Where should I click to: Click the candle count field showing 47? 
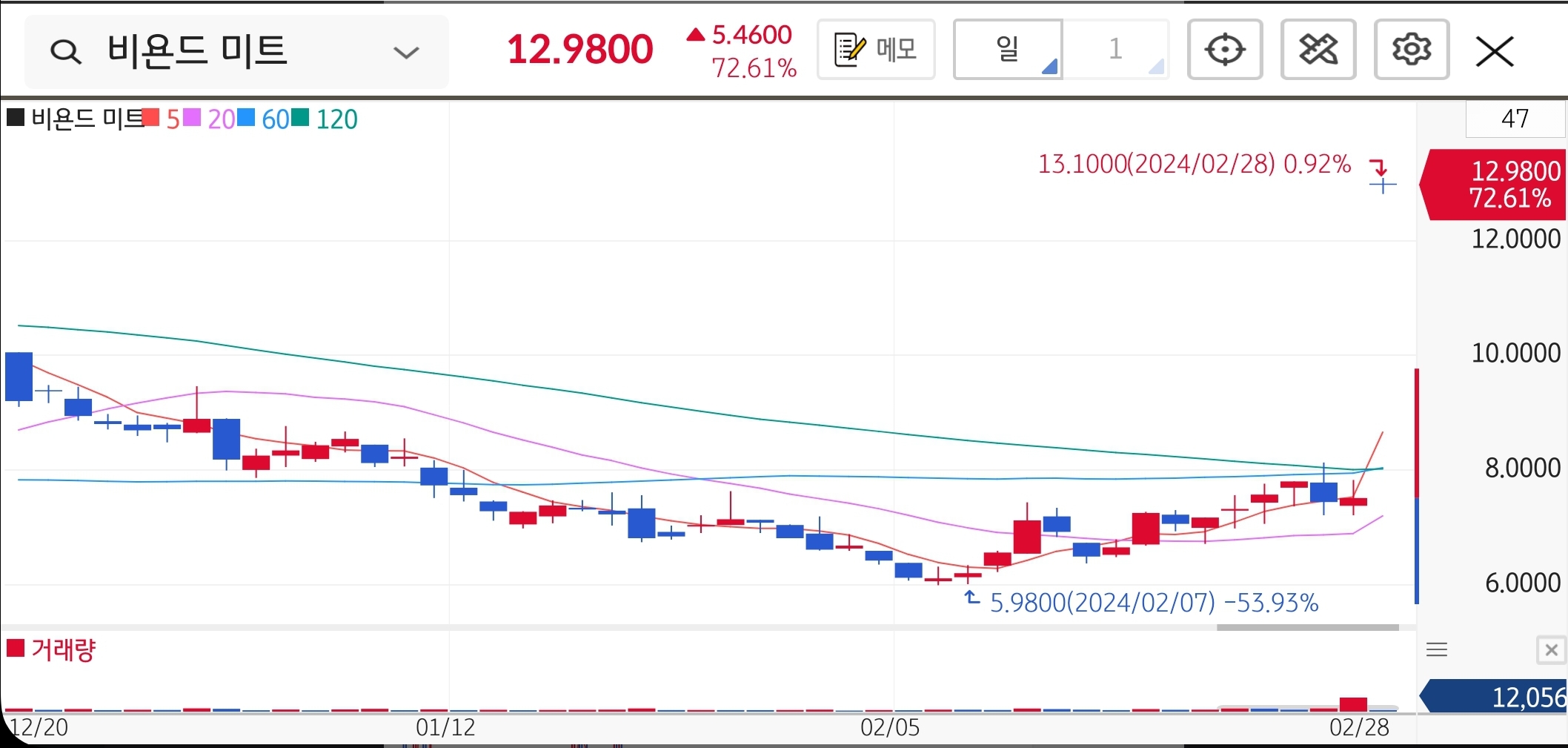1515,119
